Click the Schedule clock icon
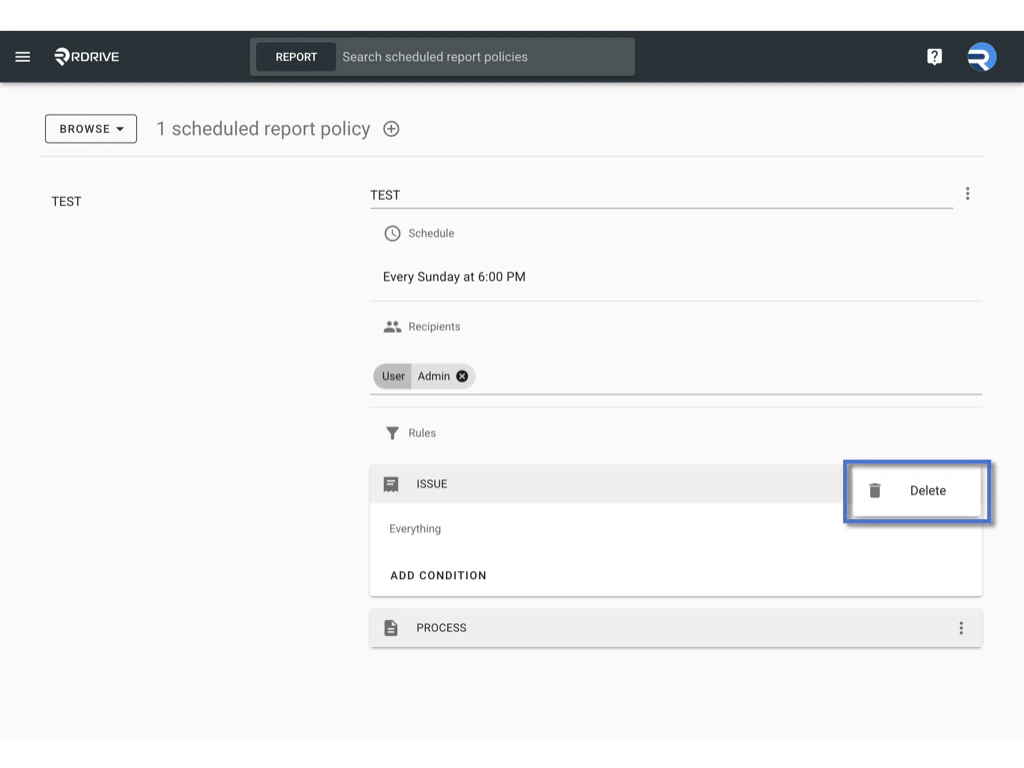The width and height of the screenshot is (1024, 768). pyautogui.click(x=391, y=233)
